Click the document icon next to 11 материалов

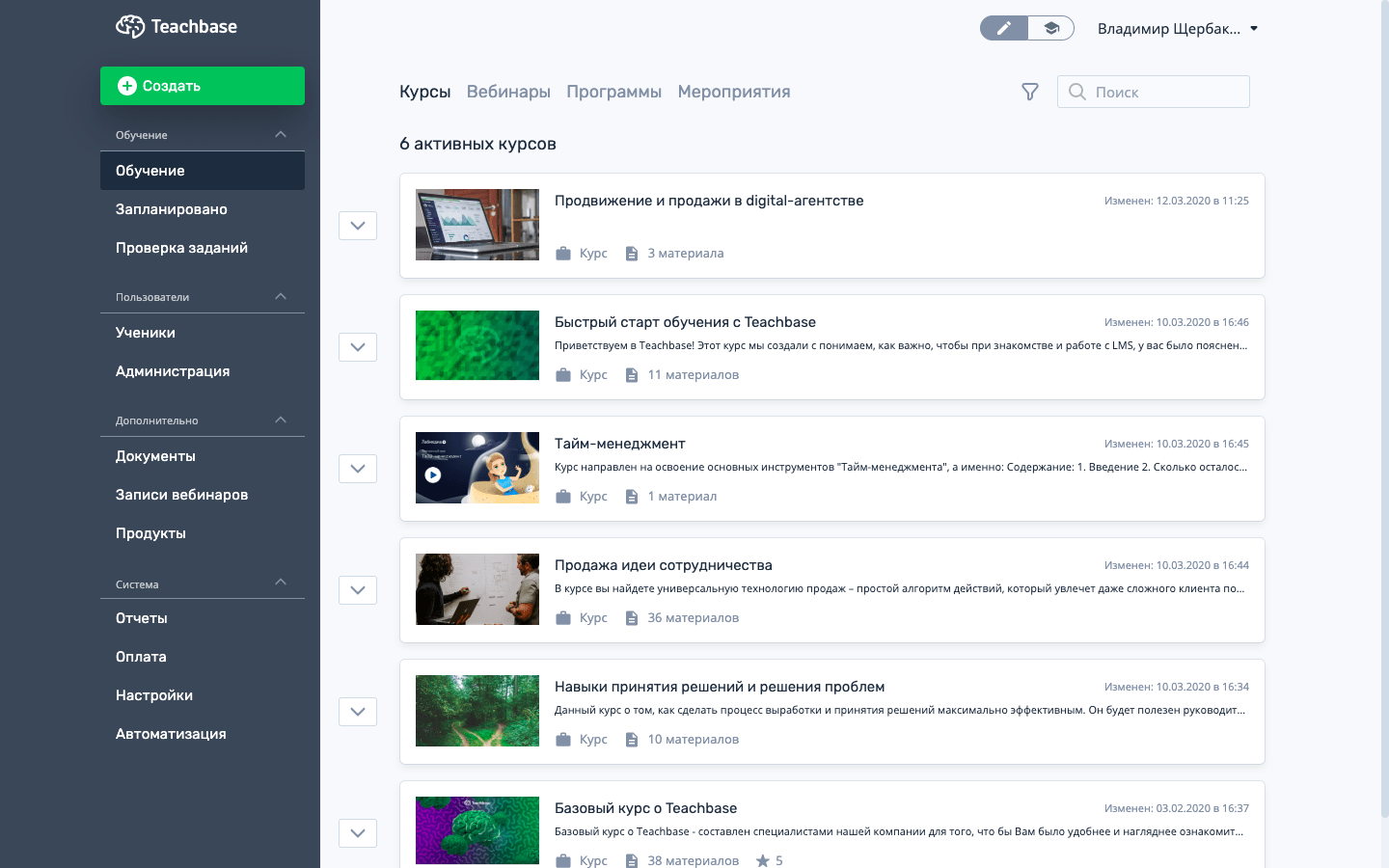point(632,375)
